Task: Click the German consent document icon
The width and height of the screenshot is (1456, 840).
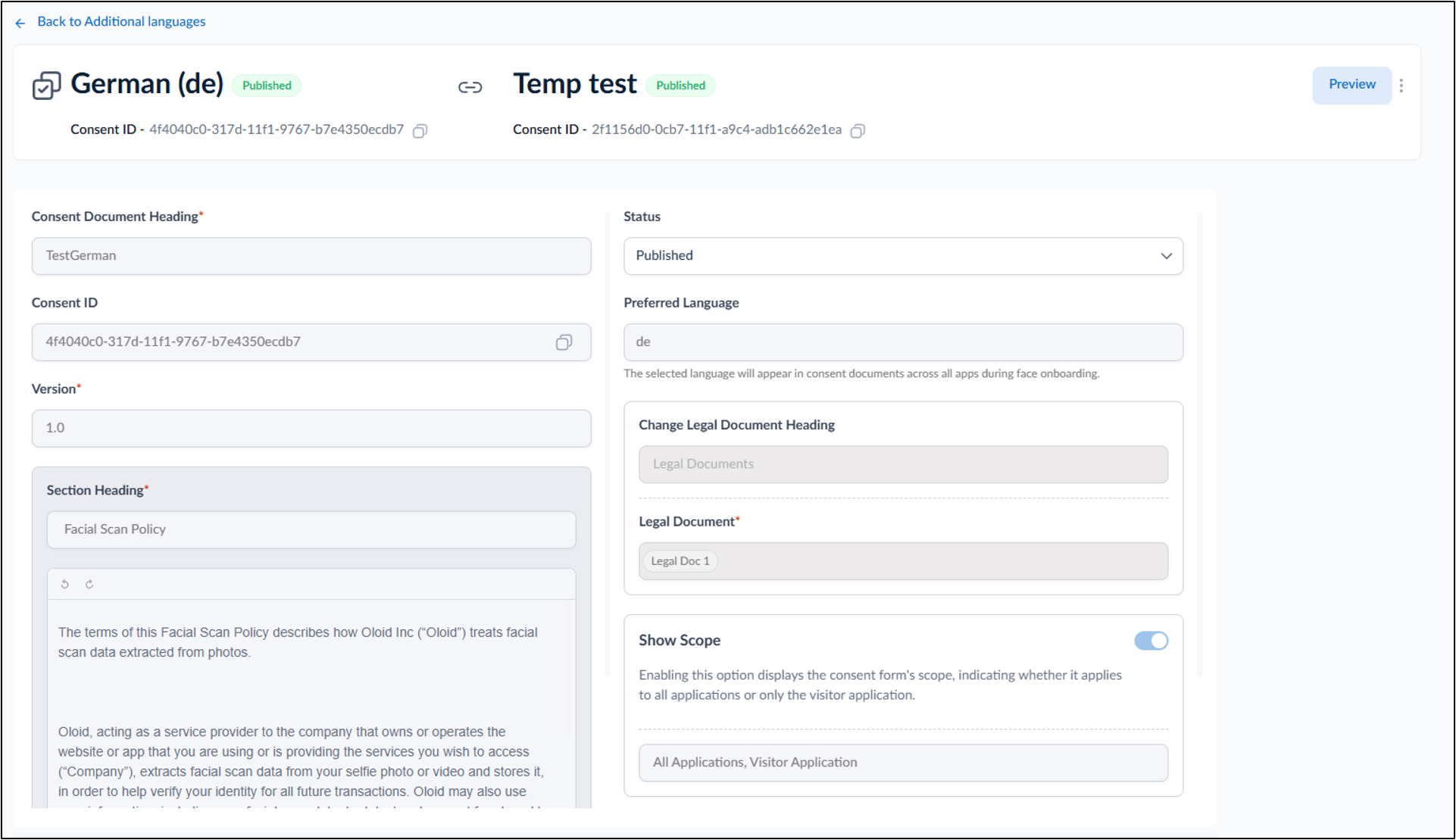Action: pos(46,86)
